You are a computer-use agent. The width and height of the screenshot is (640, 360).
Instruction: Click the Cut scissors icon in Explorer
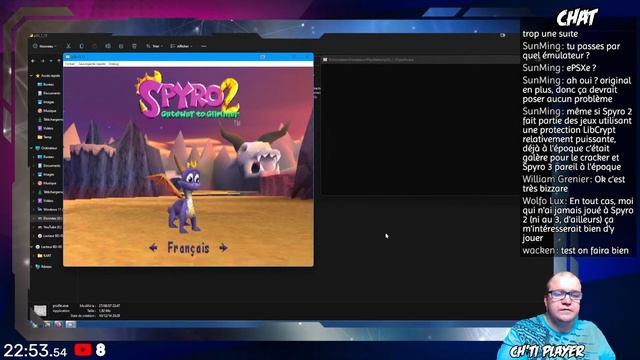point(69,46)
